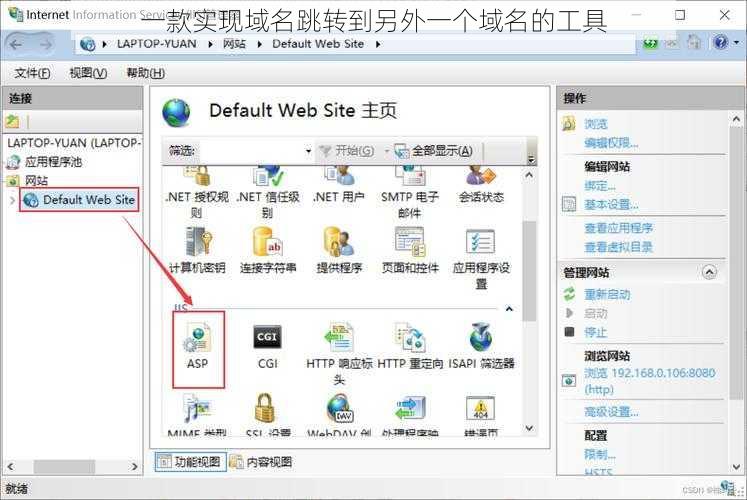Click 停止 site action

click(x=596, y=332)
